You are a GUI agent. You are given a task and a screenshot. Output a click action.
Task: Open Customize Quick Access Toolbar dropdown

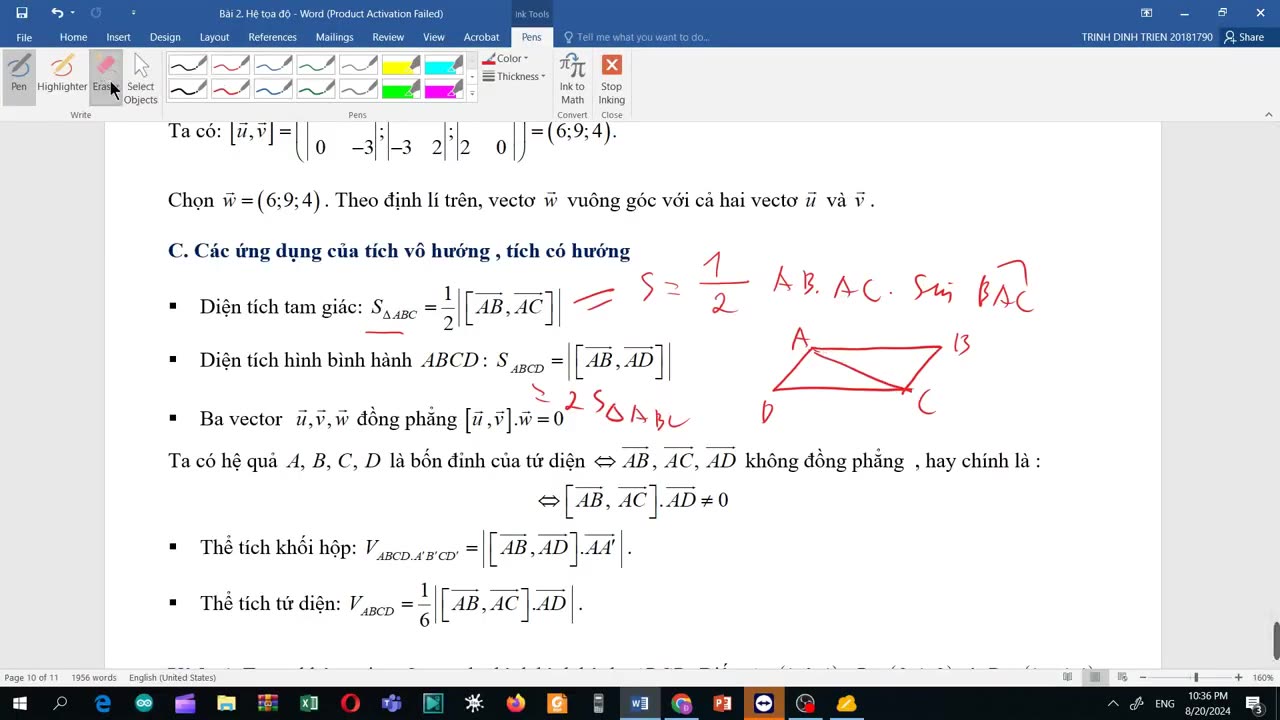(x=133, y=13)
